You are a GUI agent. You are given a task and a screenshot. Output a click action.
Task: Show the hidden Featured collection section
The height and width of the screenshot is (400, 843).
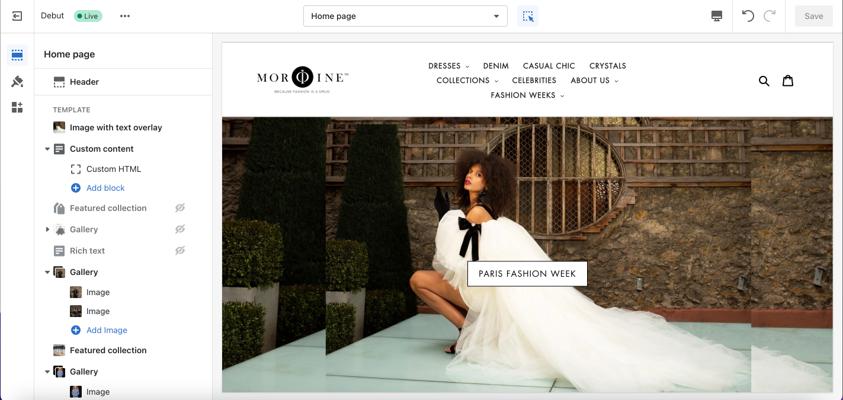(180, 208)
